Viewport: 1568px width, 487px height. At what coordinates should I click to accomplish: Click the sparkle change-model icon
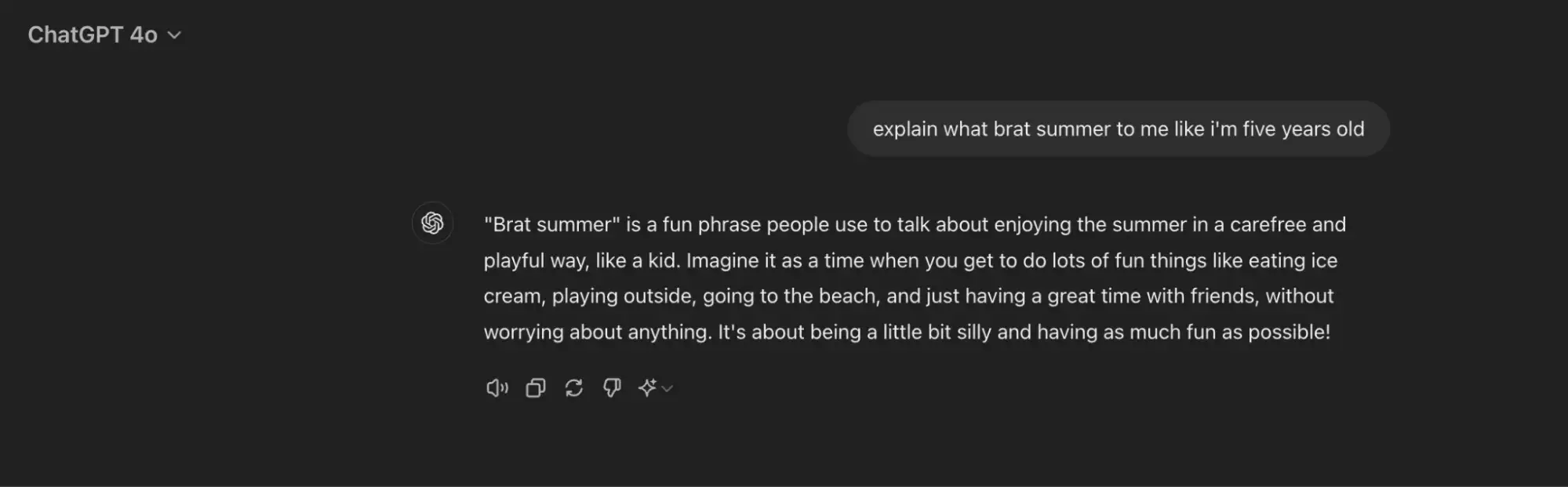647,388
